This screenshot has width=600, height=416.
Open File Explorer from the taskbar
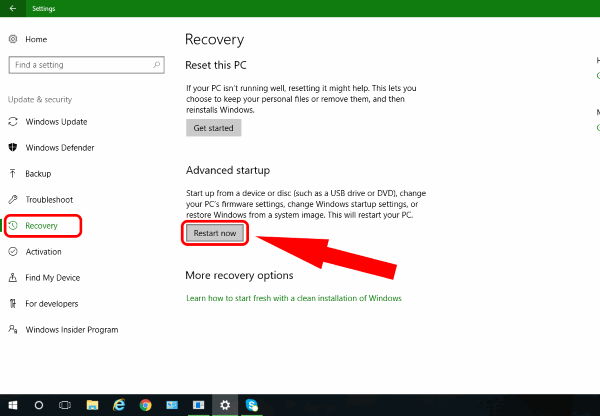tap(92, 405)
